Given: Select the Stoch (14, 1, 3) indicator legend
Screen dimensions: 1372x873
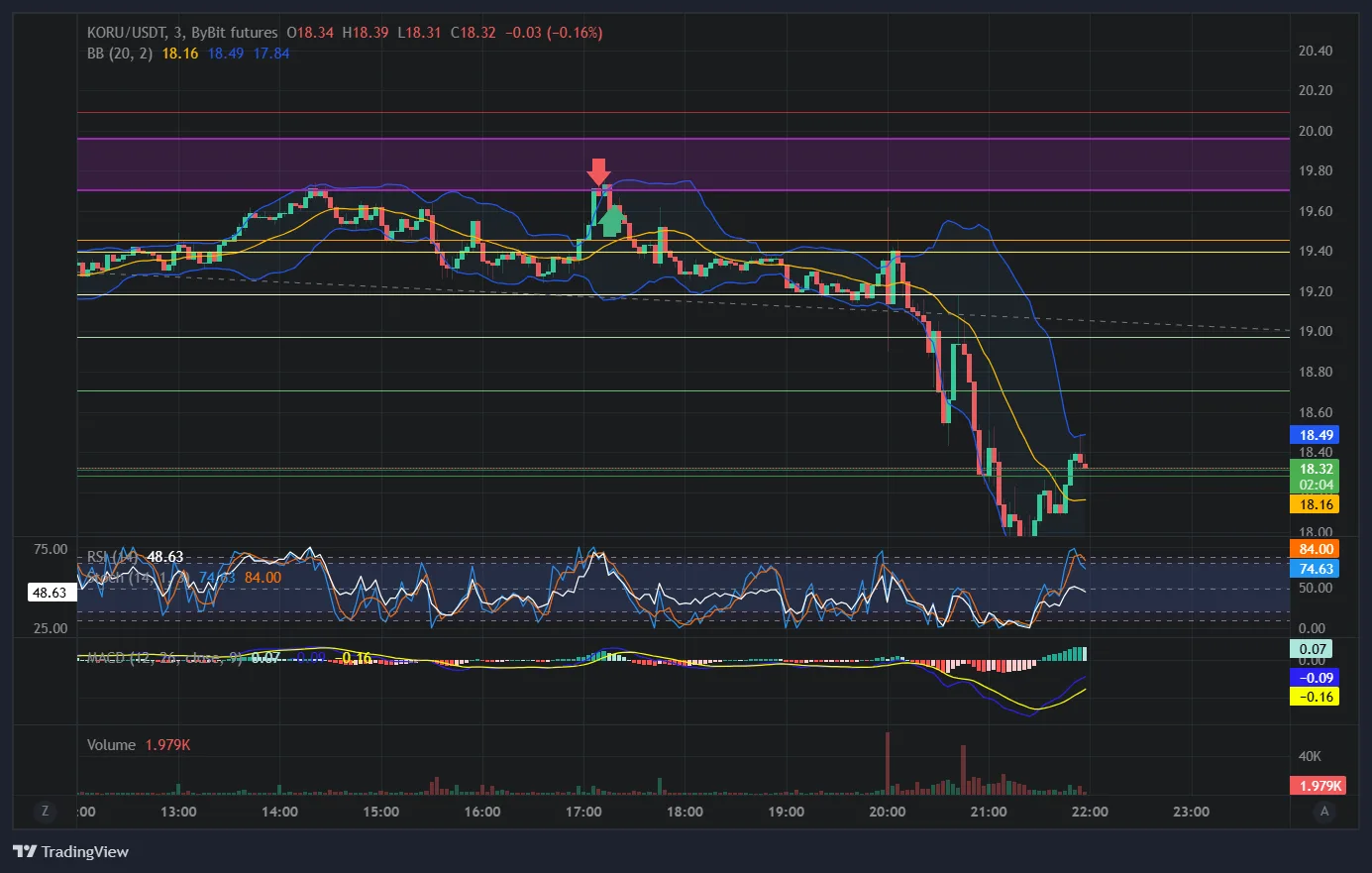Looking at the screenshot, I should pos(141,577).
